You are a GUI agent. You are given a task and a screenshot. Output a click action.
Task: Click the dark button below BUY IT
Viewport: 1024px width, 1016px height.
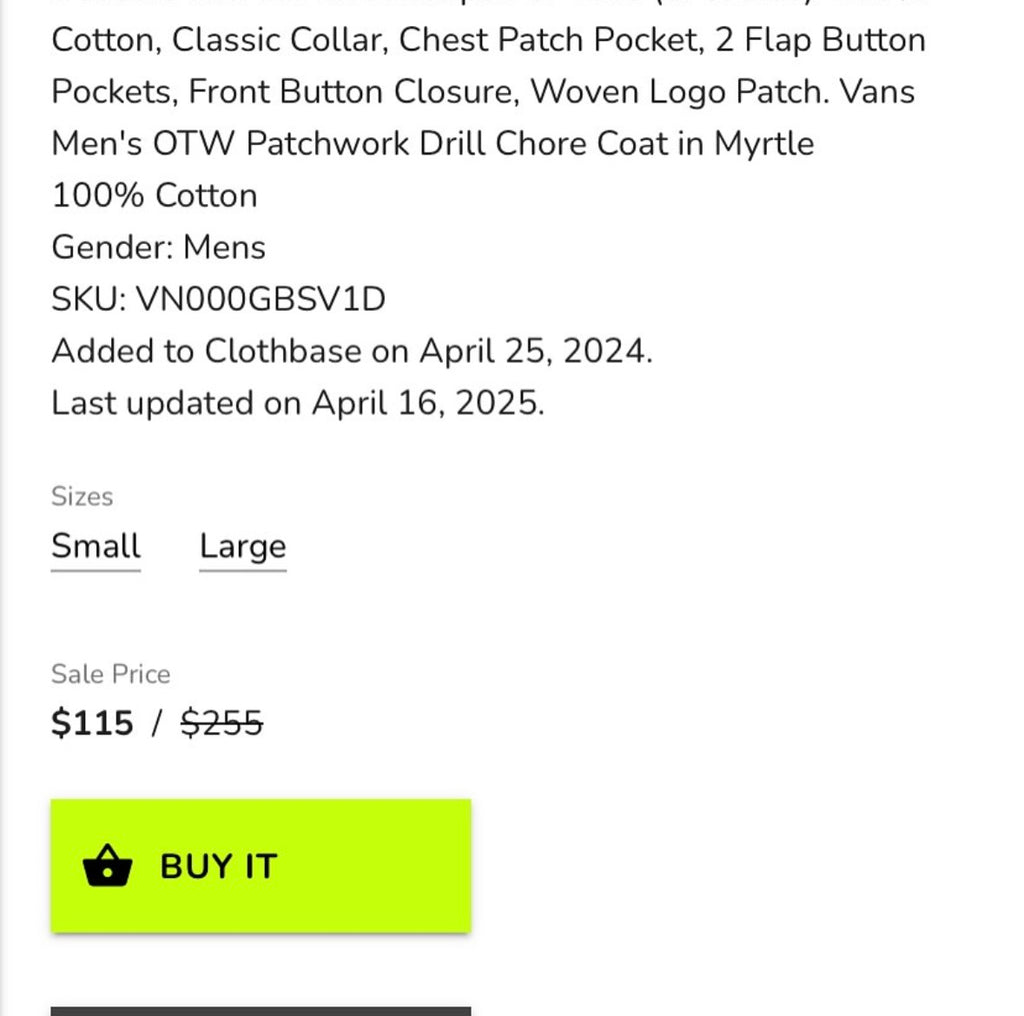click(x=260, y=1010)
